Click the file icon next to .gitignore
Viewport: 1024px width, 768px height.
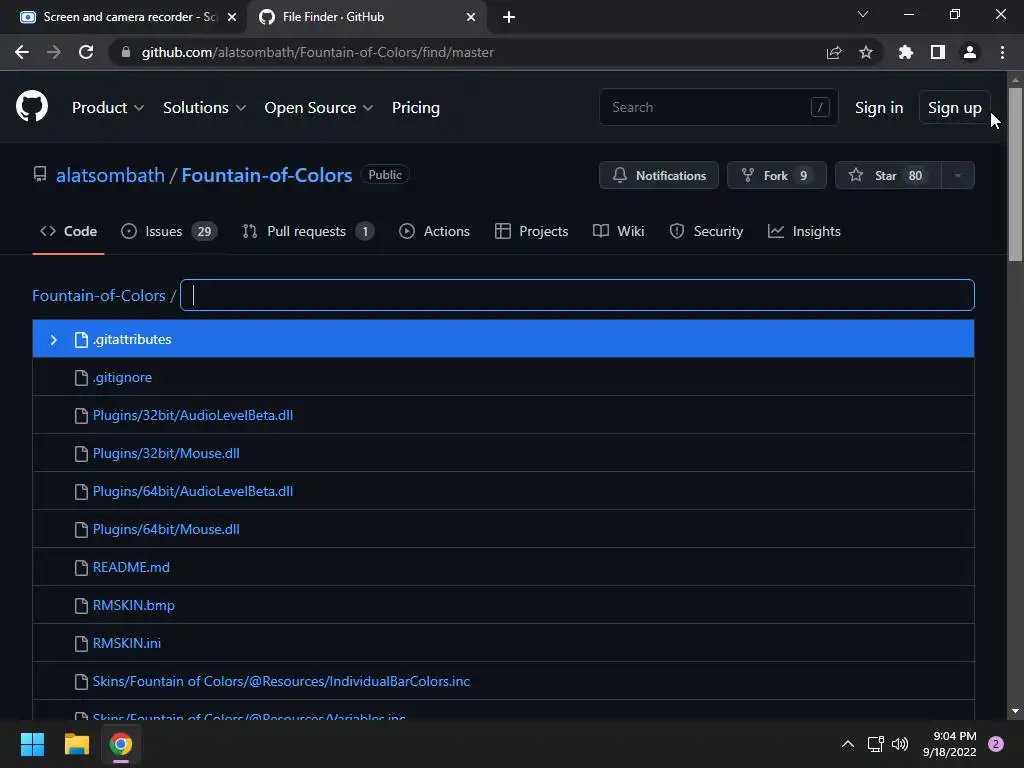[x=81, y=377]
